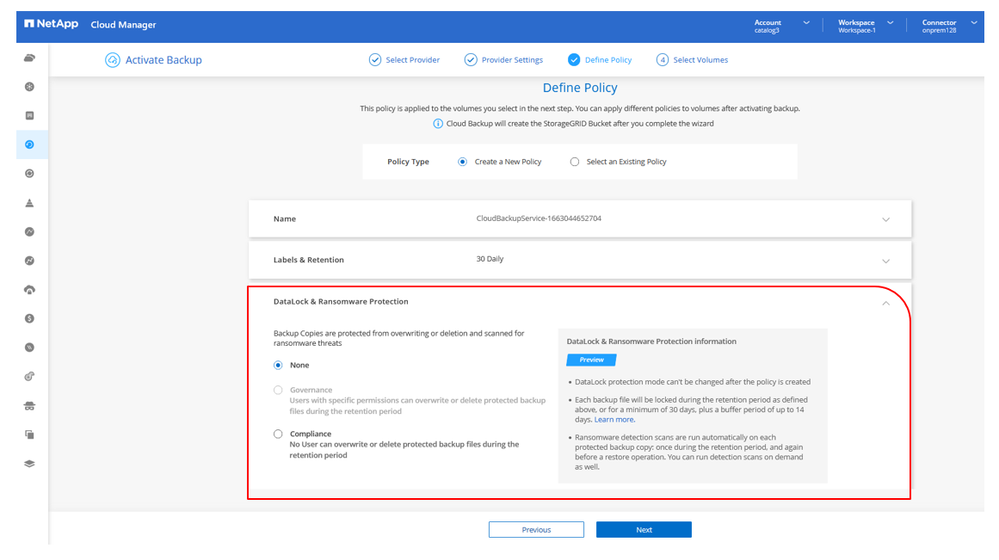This screenshot has height=560, width=999.
Task: Select the highlighted blue Backup icon in the sidebar
Action: 29,145
